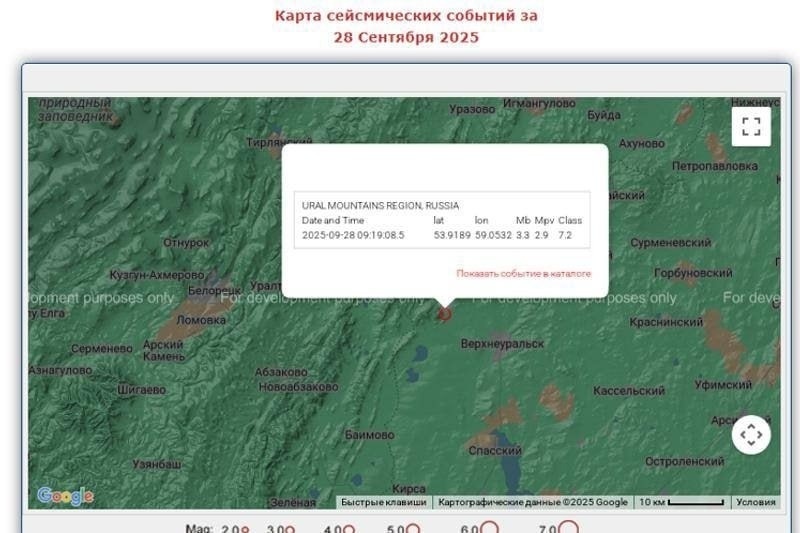Click magnitude 6.0 legend circle
Image resolution: width=800 pixels, height=533 pixels.
(x=490, y=528)
